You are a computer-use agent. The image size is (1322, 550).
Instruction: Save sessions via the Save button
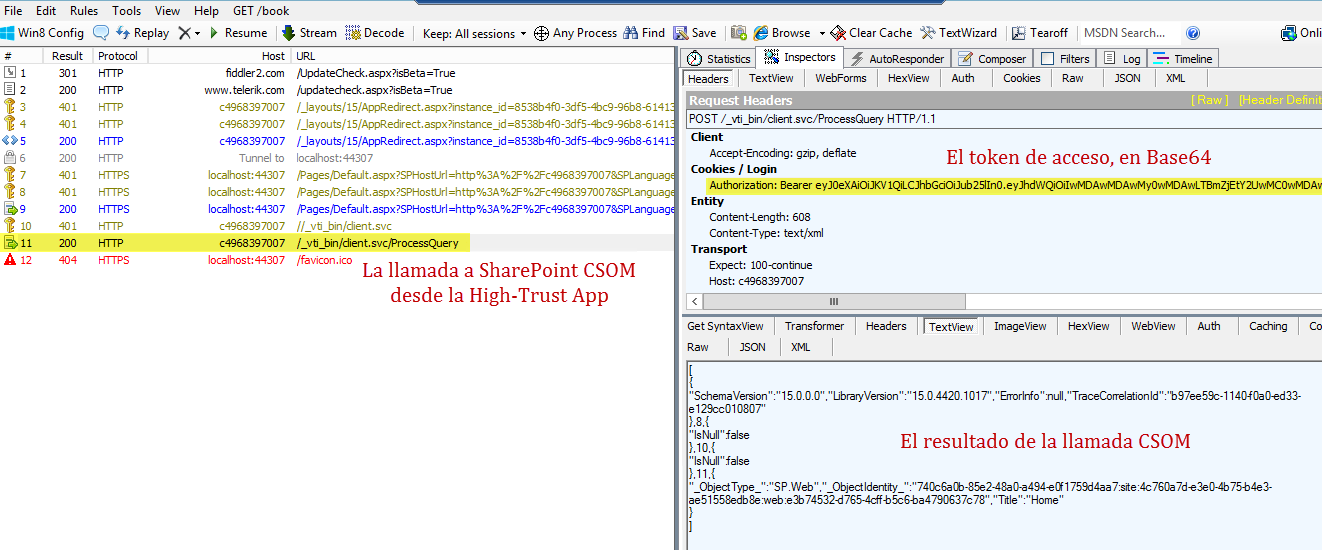click(695, 33)
